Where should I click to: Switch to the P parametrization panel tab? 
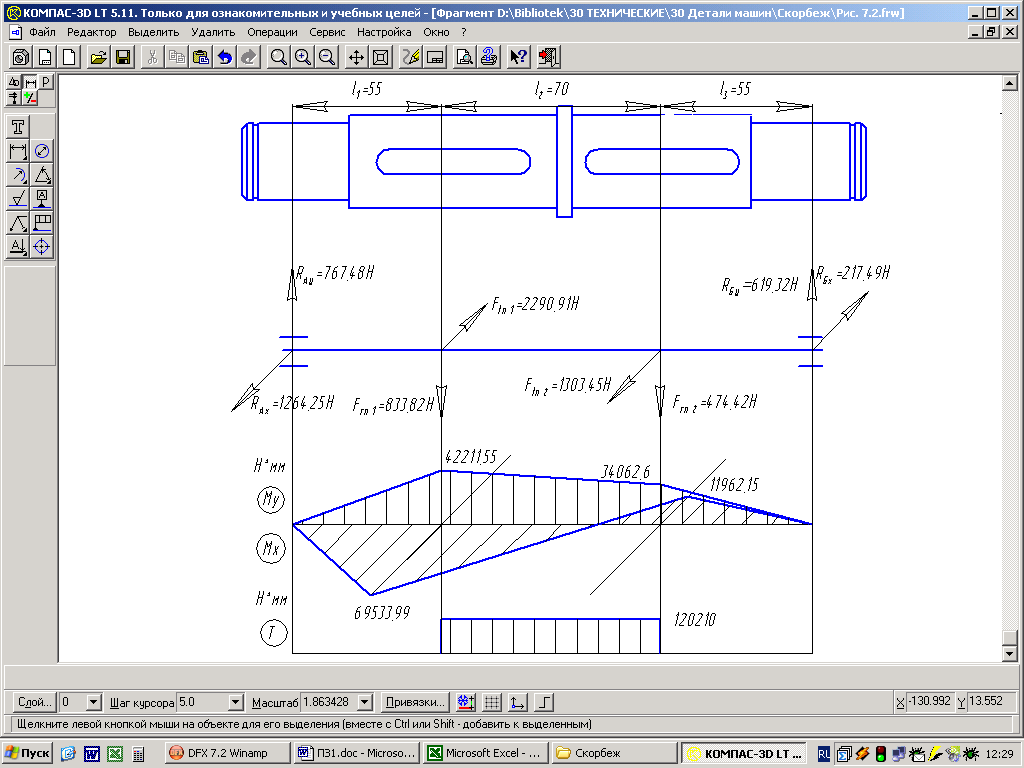click(46, 82)
